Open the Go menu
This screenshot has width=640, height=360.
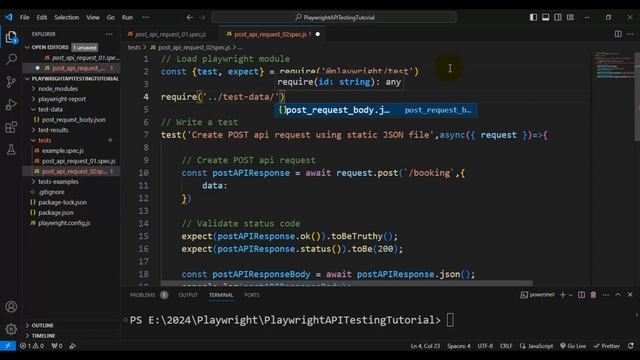tap(111, 17)
